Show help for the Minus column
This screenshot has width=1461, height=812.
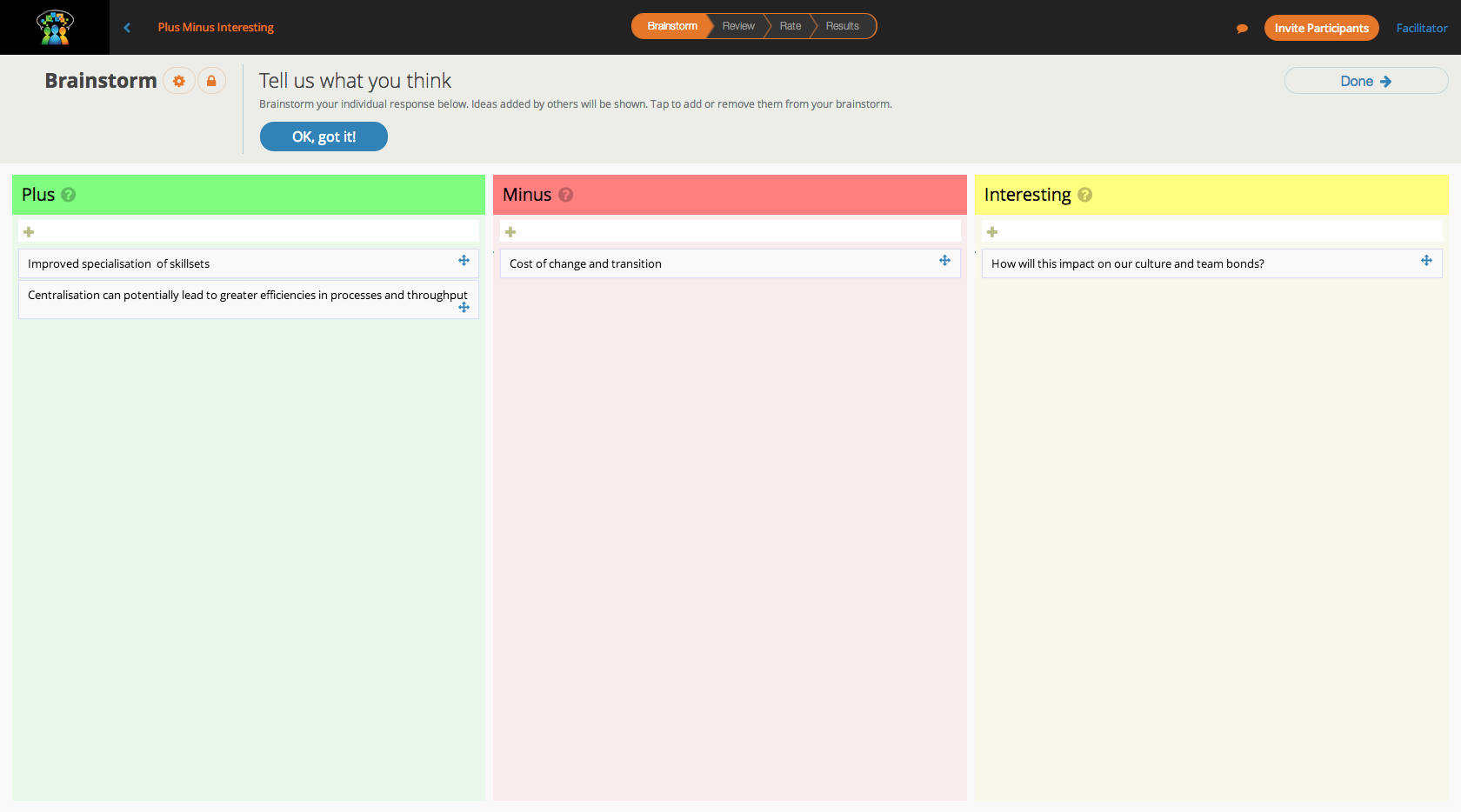pyautogui.click(x=565, y=195)
